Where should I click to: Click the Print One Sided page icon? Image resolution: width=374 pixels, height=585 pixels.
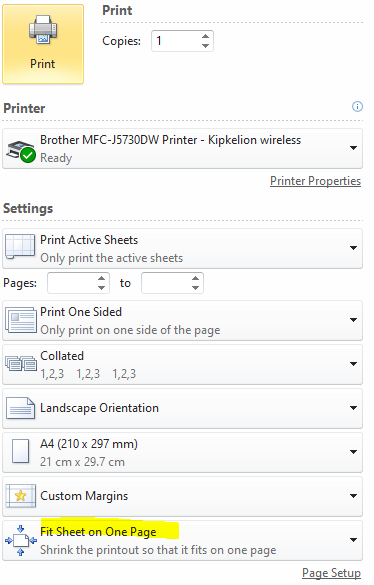click(21, 320)
